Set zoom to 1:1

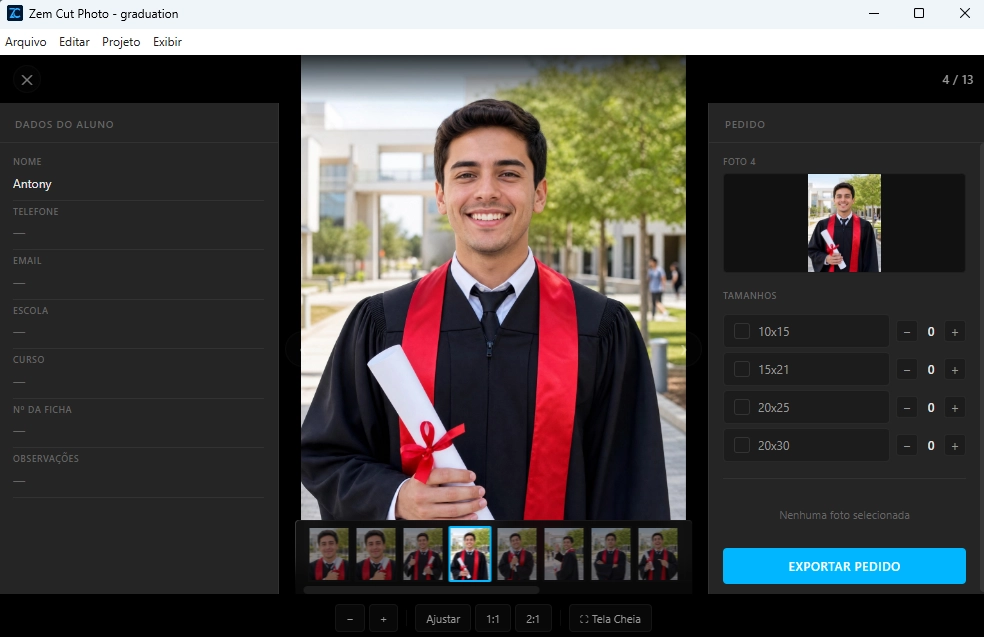pos(493,619)
